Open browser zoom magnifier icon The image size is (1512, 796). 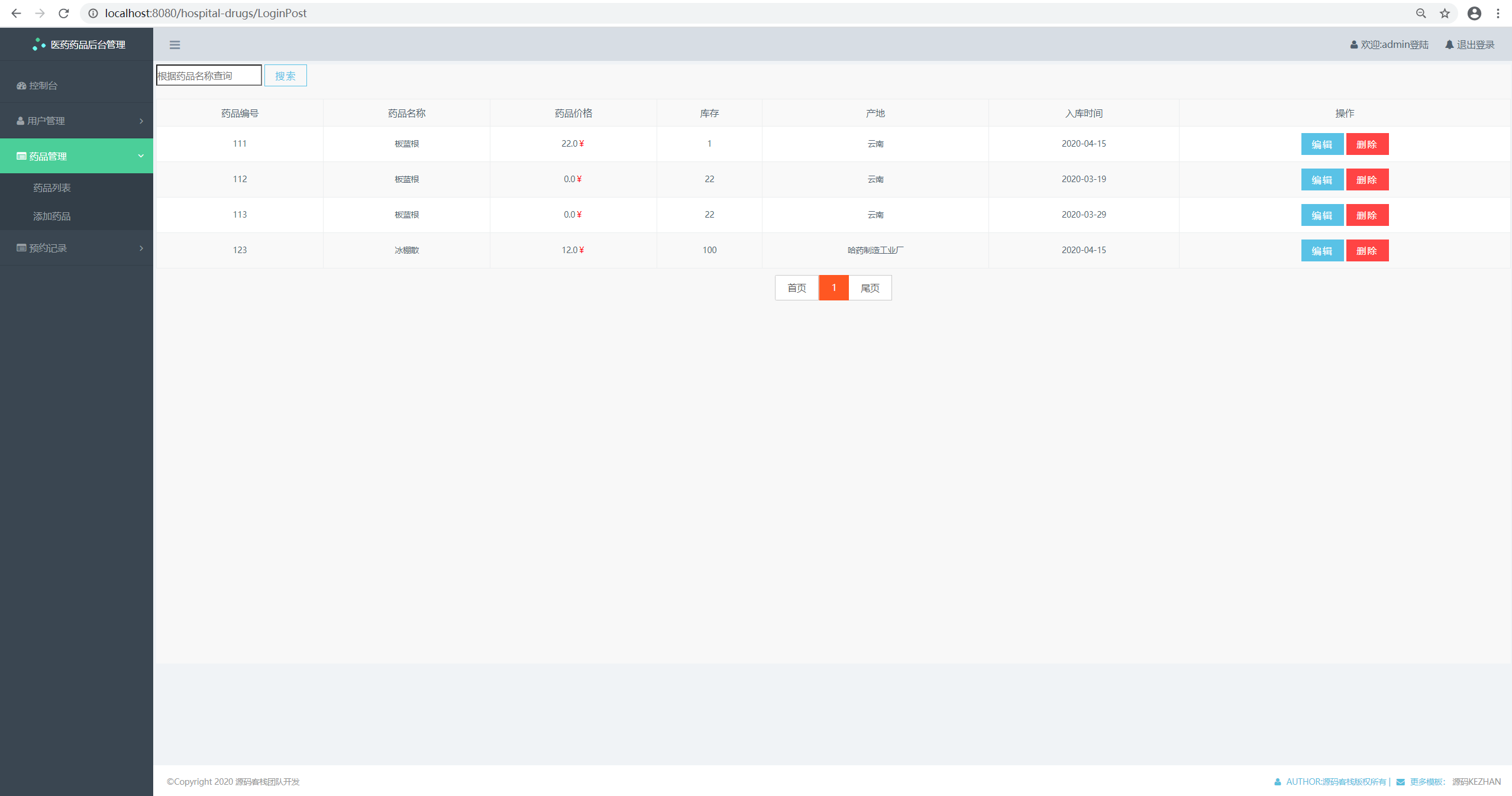1421,13
